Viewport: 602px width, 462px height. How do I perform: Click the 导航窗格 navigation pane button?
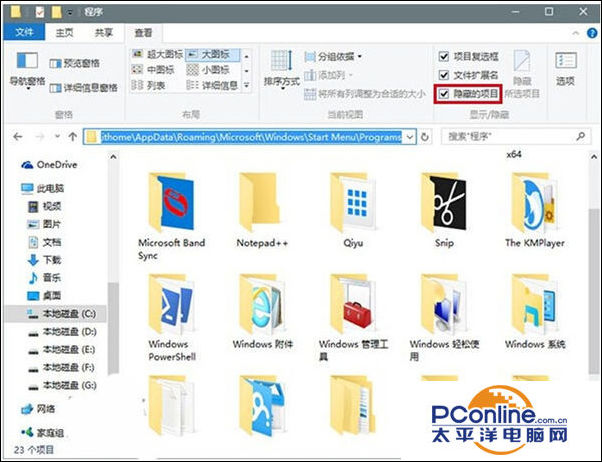(x=27, y=70)
